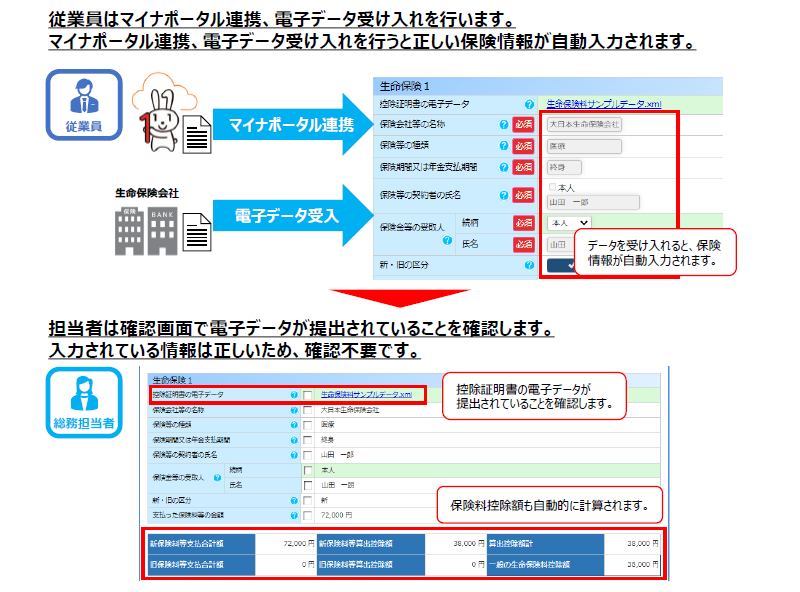Check the box on 新・旧の区分 confirmation row
The image size is (800, 592).
308,501
